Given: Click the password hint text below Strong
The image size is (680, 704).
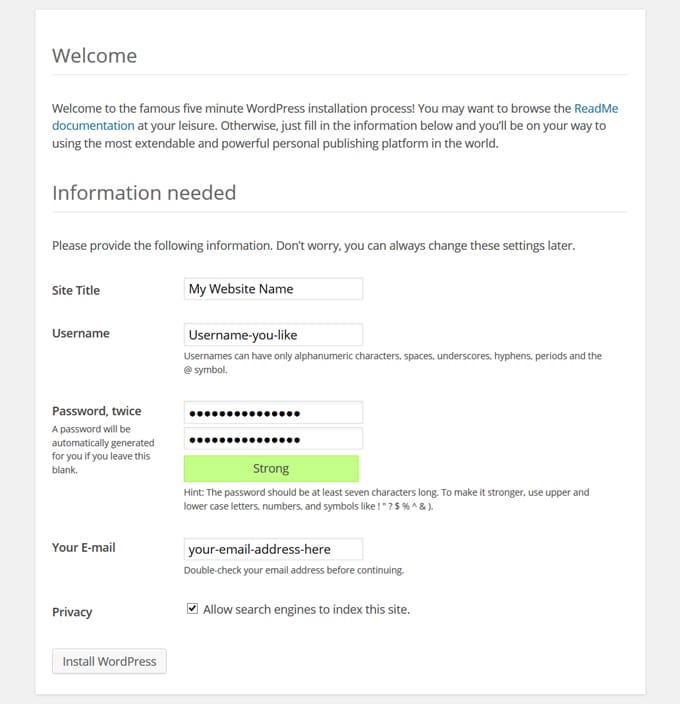Looking at the screenshot, I should [x=386, y=499].
